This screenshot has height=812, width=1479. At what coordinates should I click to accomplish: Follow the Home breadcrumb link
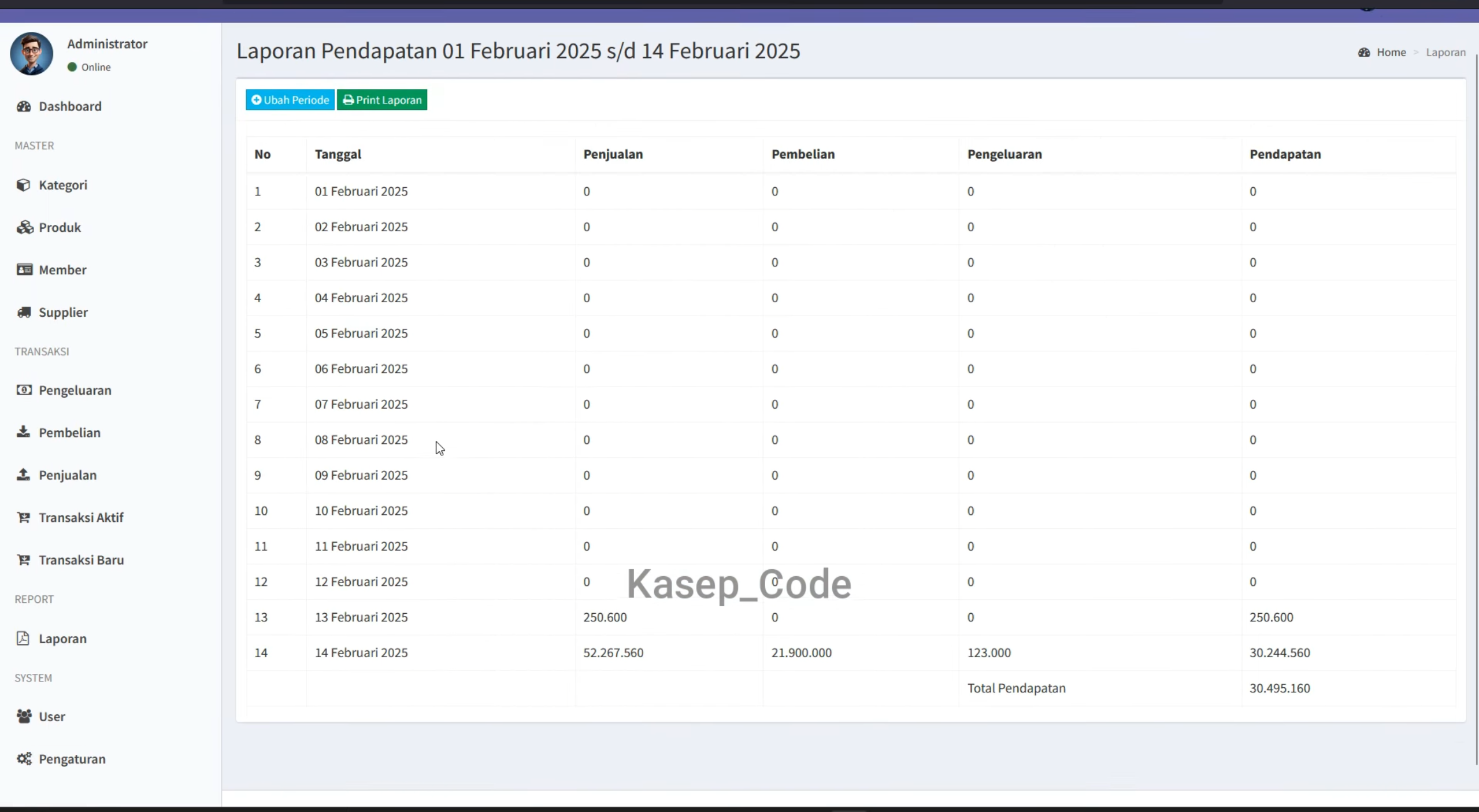tap(1391, 53)
